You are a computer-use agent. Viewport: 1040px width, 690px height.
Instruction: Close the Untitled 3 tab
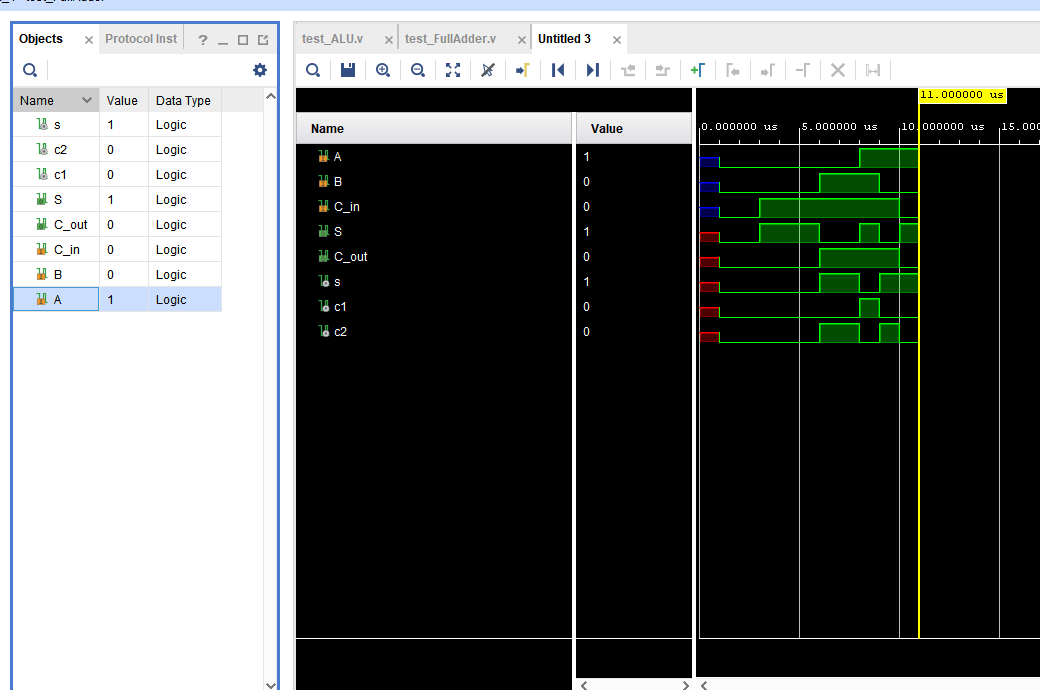[x=617, y=40]
